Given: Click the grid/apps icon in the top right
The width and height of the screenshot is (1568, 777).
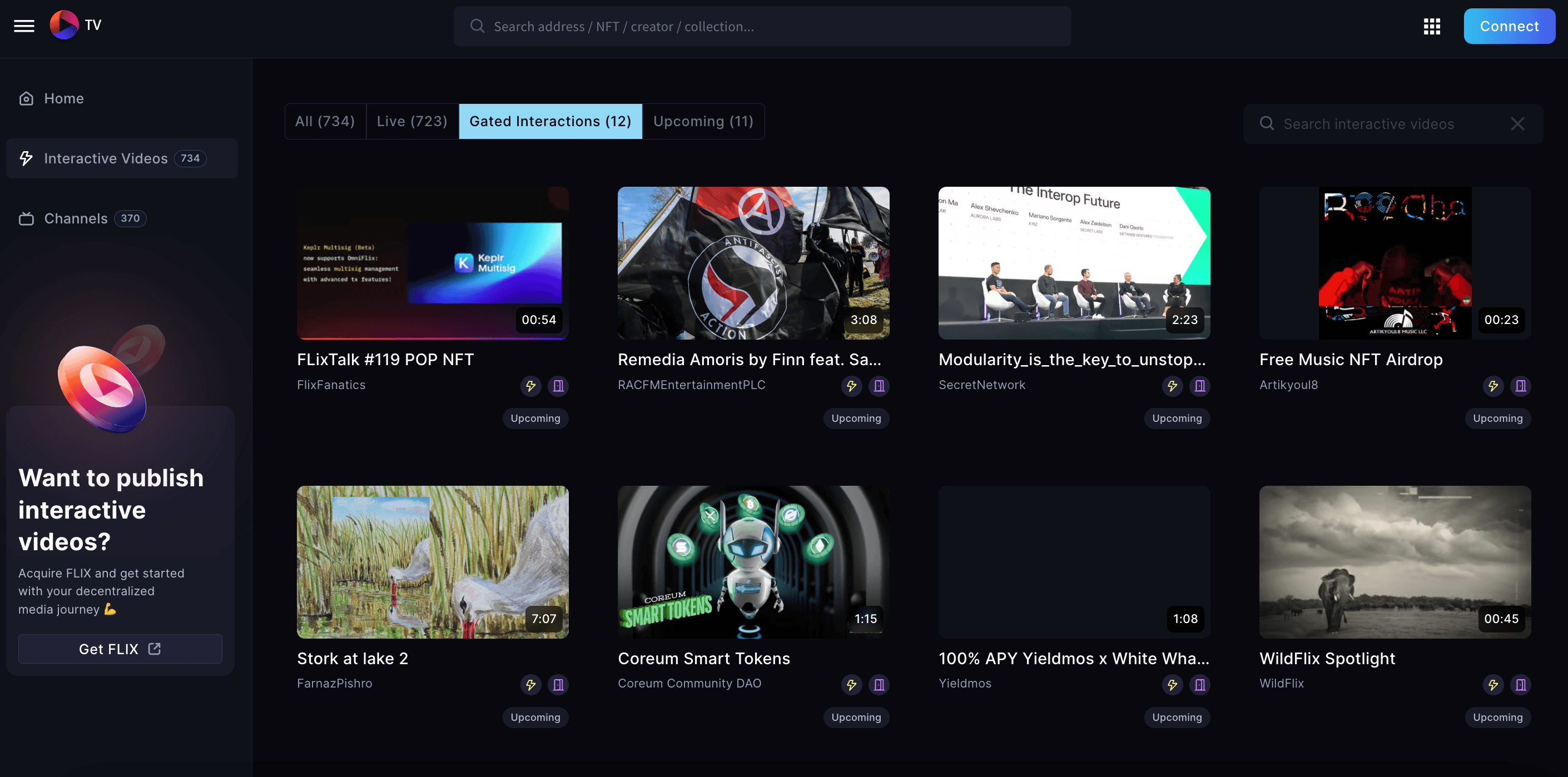Looking at the screenshot, I should (1432, 25).
